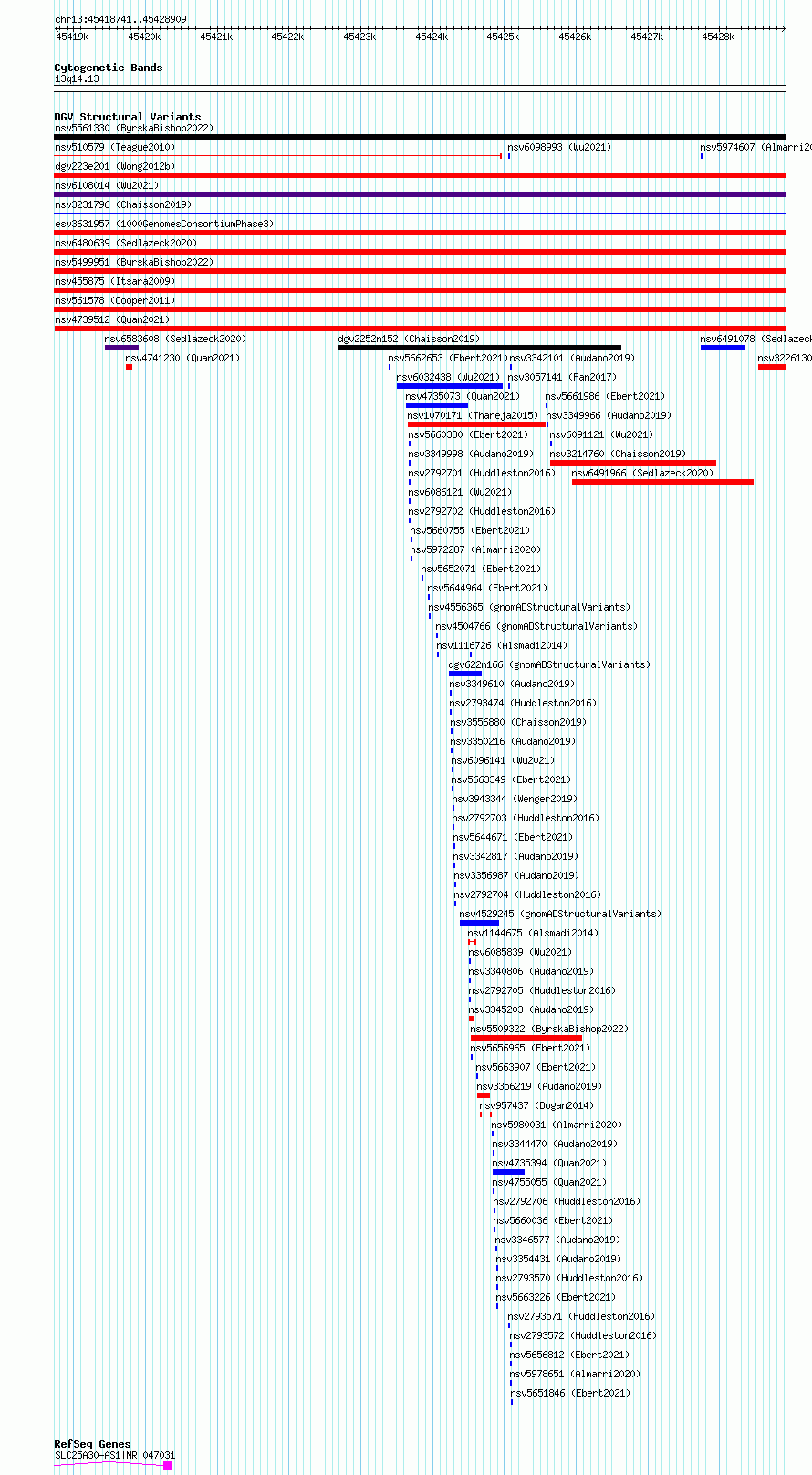
Task: Click nsv3943344 (Wenger2019) label
Action: [515, 799]
